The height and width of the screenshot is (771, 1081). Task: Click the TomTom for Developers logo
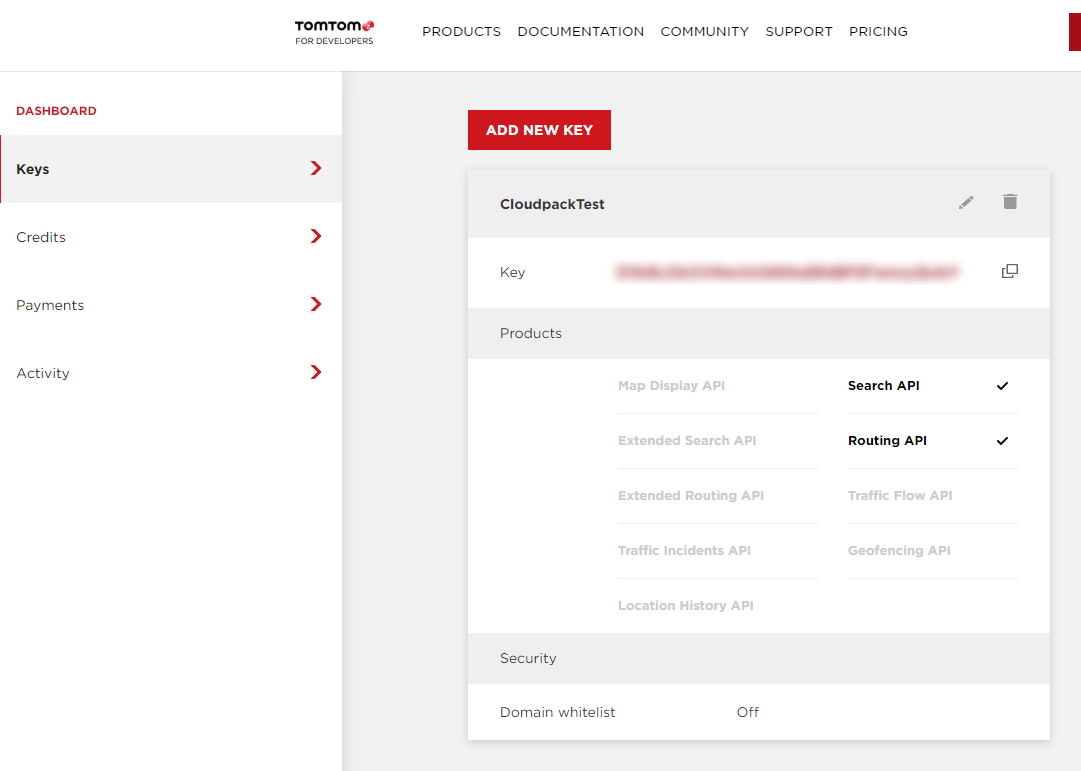click(x=334, y=32)
